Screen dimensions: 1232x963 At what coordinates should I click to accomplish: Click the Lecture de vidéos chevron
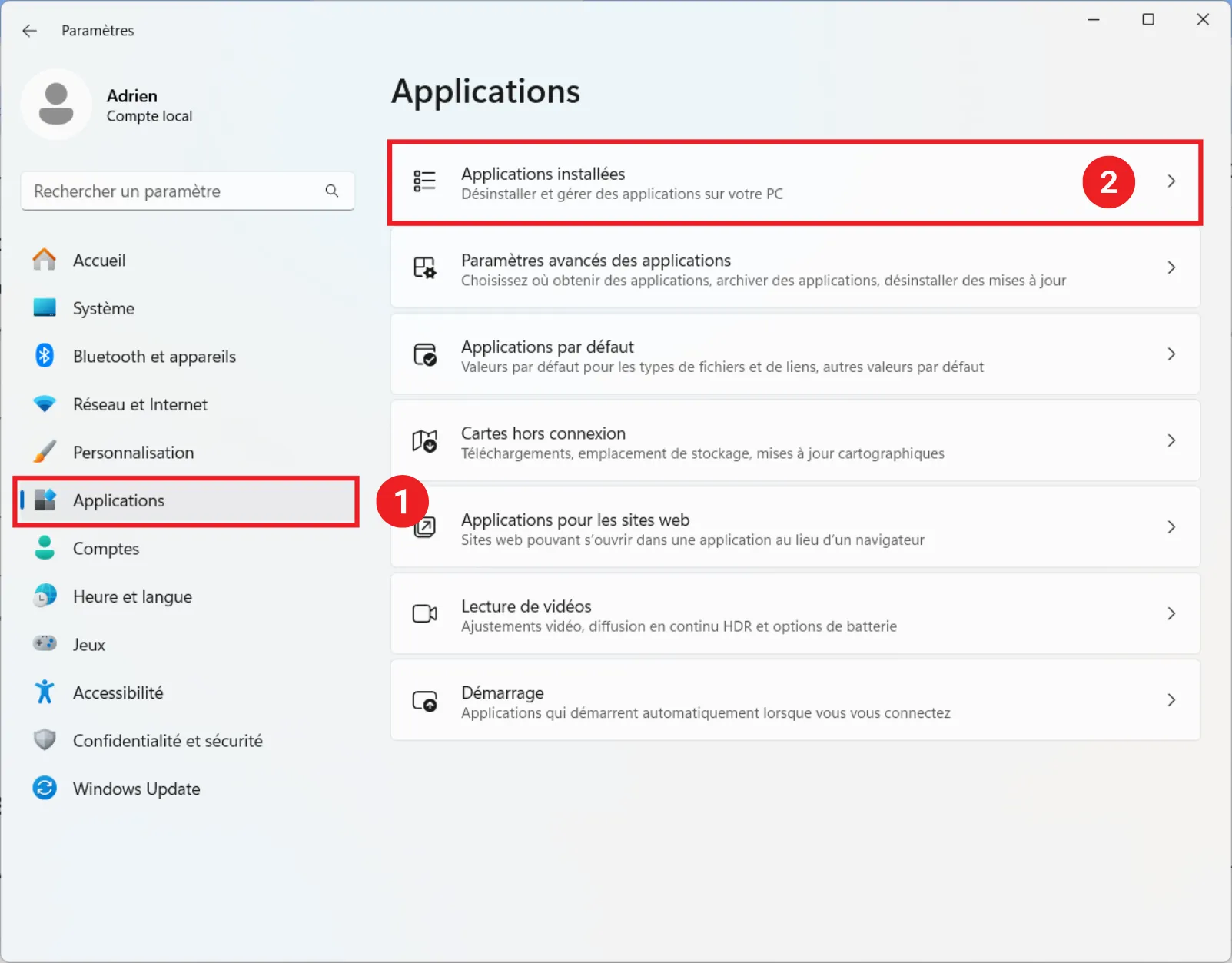[x=1171, y=613]
